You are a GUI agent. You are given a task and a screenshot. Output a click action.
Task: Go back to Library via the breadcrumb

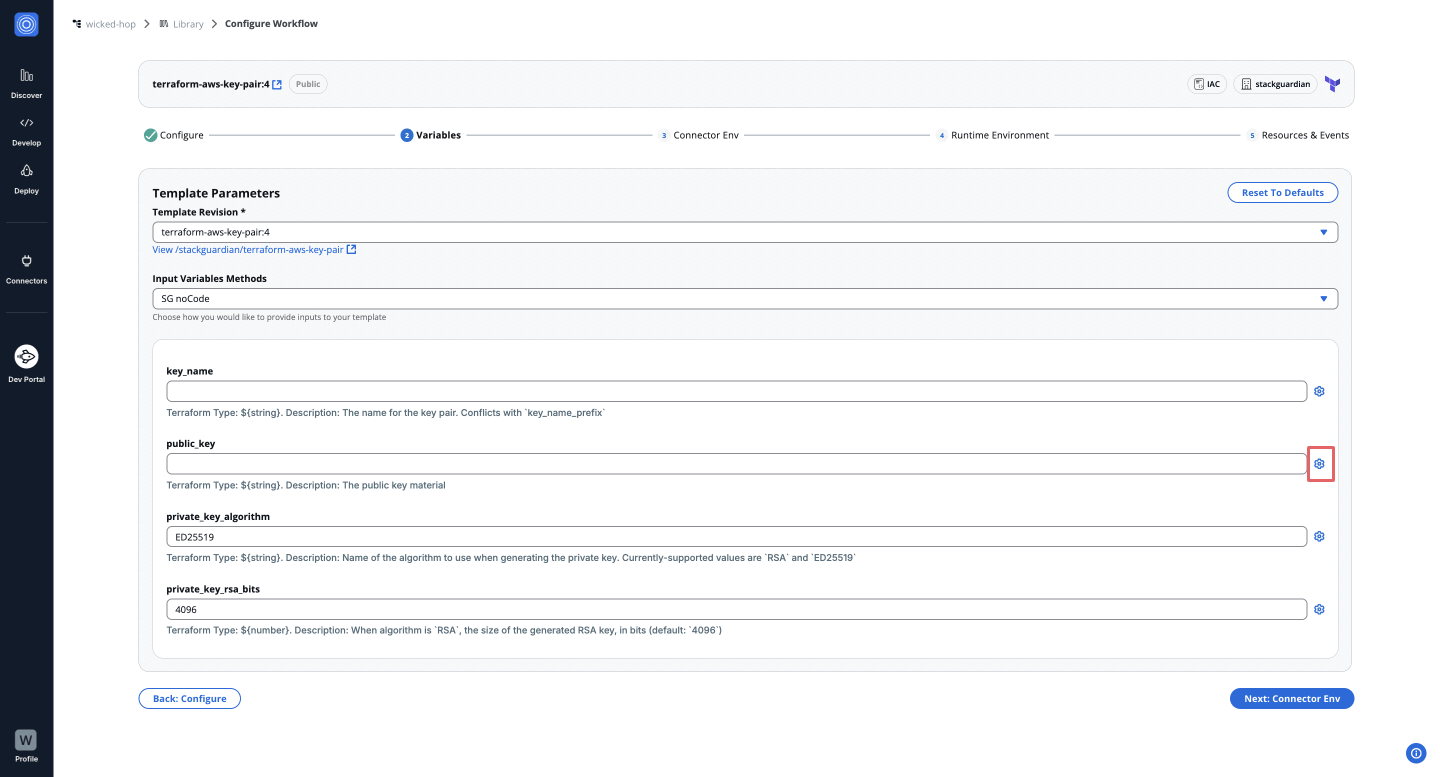pos(188,23)
